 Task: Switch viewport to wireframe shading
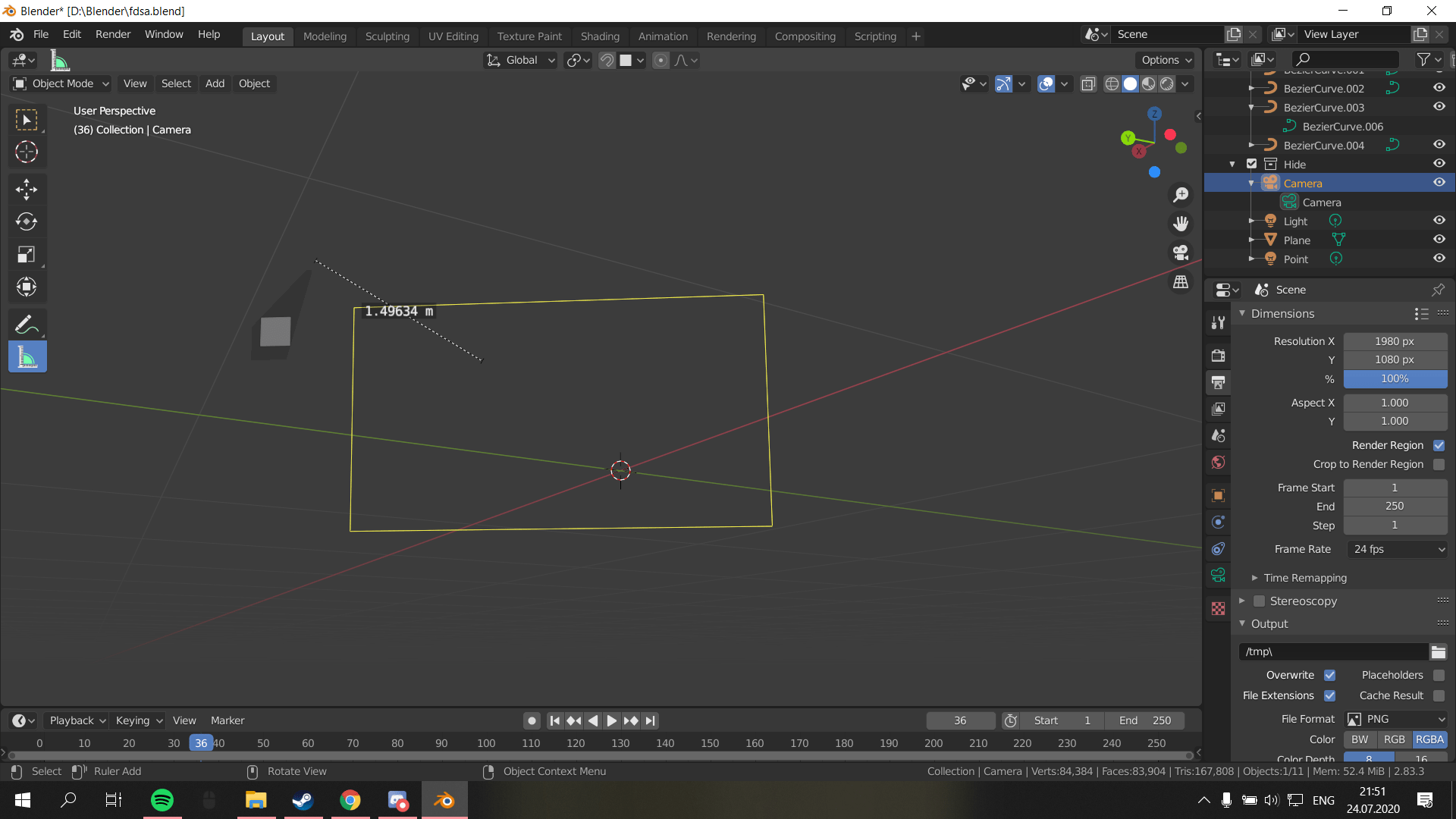point(1111,84)
